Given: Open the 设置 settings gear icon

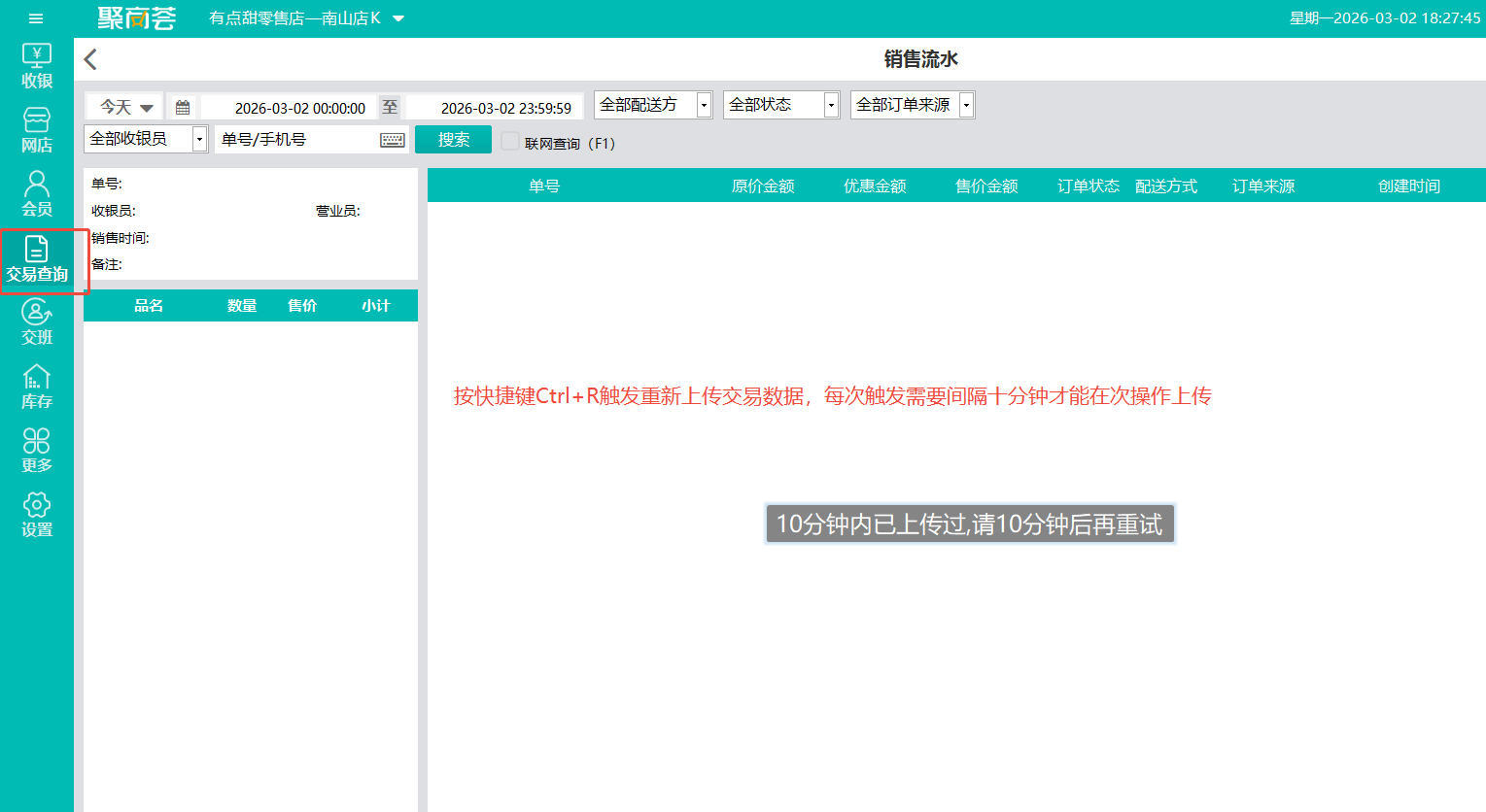Looking at the screenshot, I should coord(37,515).
